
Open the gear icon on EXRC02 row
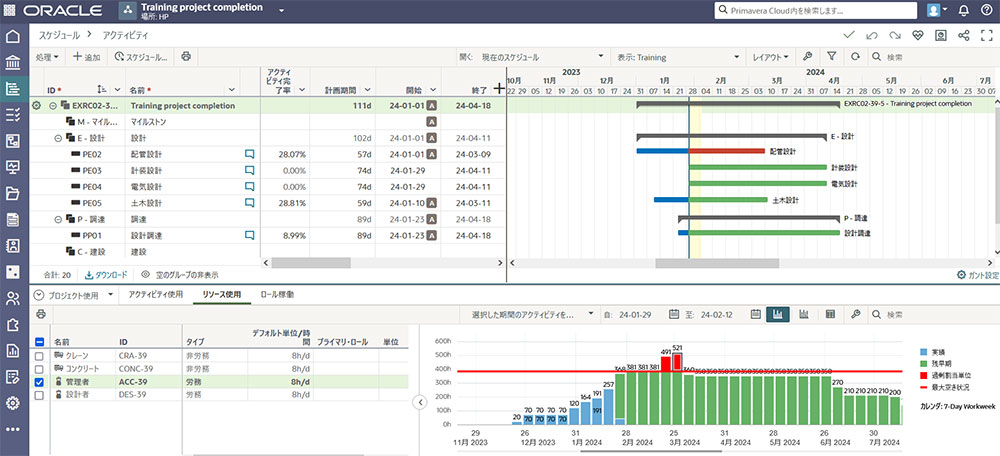tap(36, 105)
